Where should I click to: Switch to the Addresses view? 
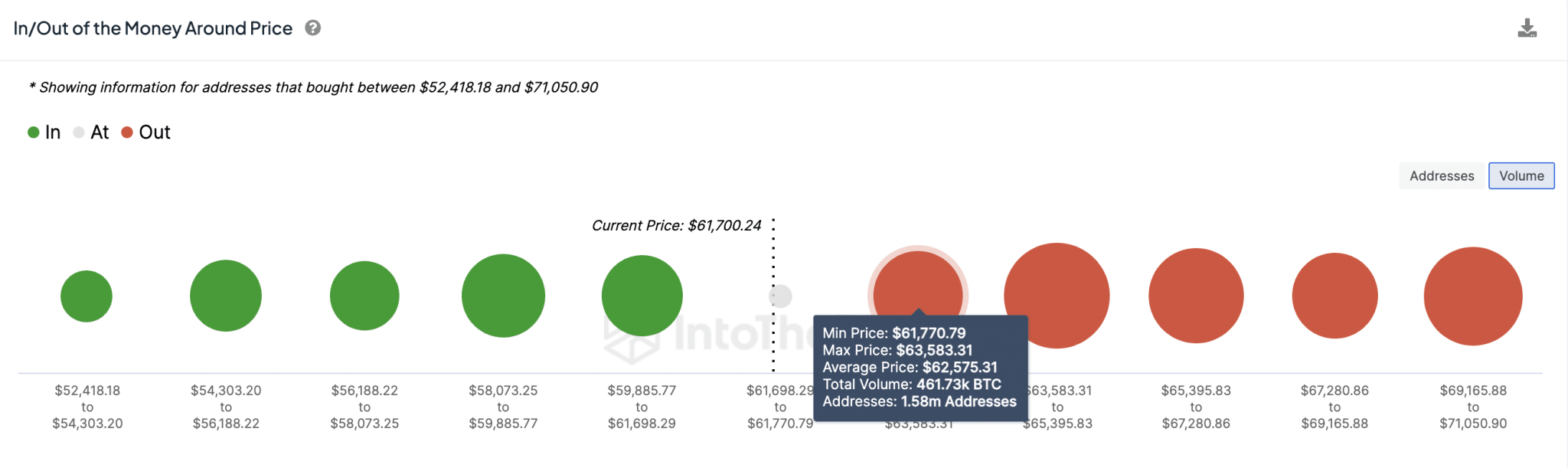pos(1442,175)
